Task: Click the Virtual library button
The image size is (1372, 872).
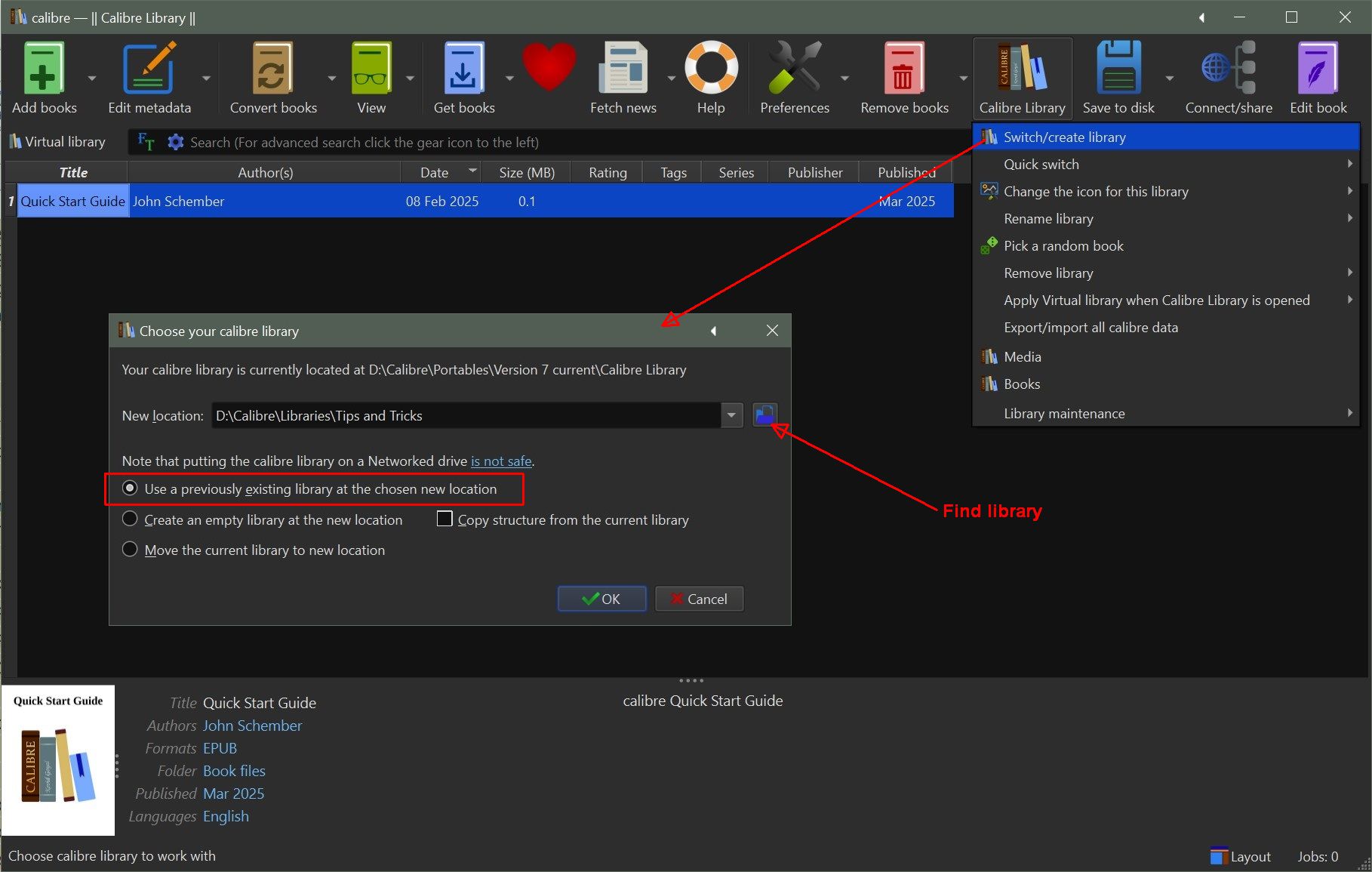Action: click(x=57, y=142)
